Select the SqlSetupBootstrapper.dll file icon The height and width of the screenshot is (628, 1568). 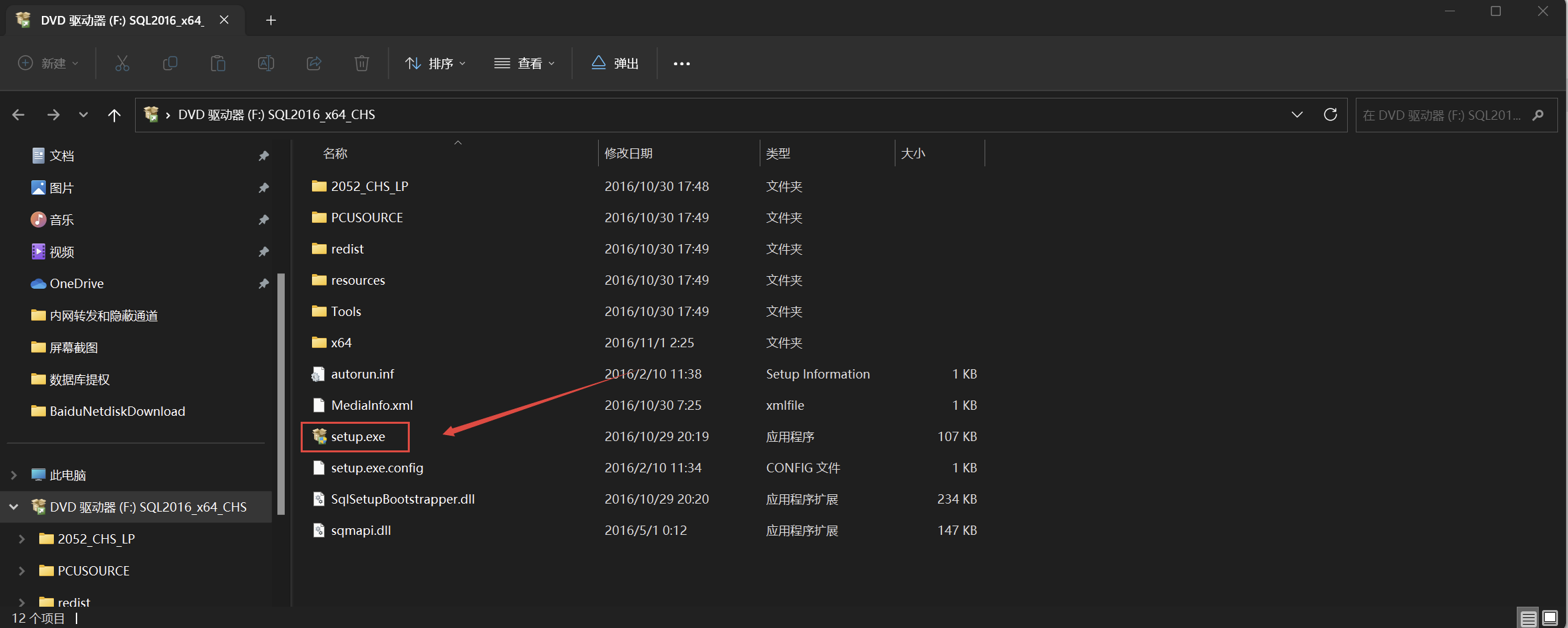319,499
